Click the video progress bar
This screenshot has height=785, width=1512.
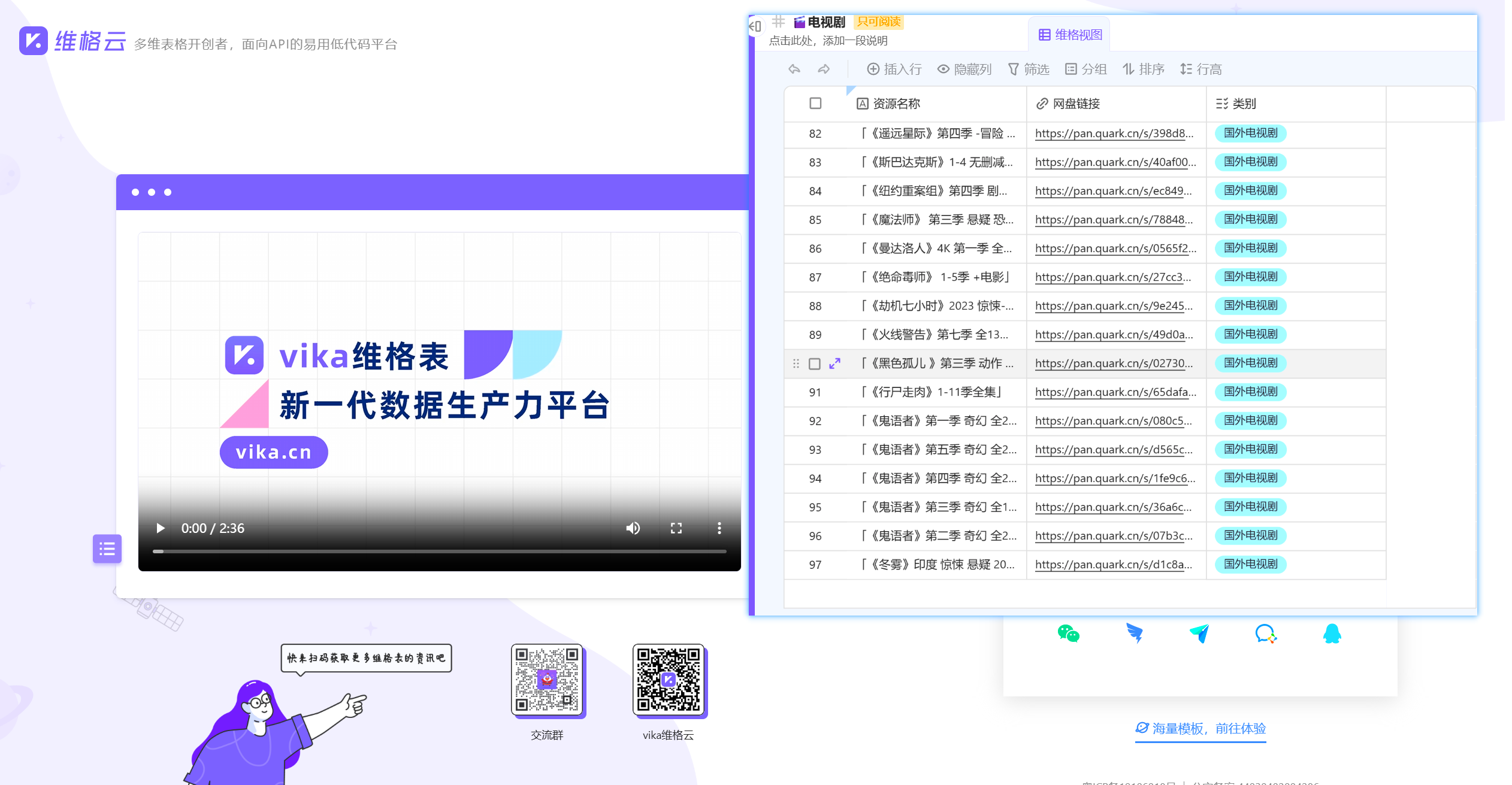pyautogui.click(x=440, y=551)
